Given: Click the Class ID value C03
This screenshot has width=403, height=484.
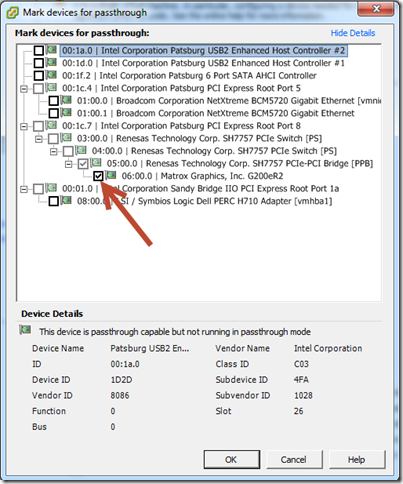Looking at the screenshot, I should point(301,364).
